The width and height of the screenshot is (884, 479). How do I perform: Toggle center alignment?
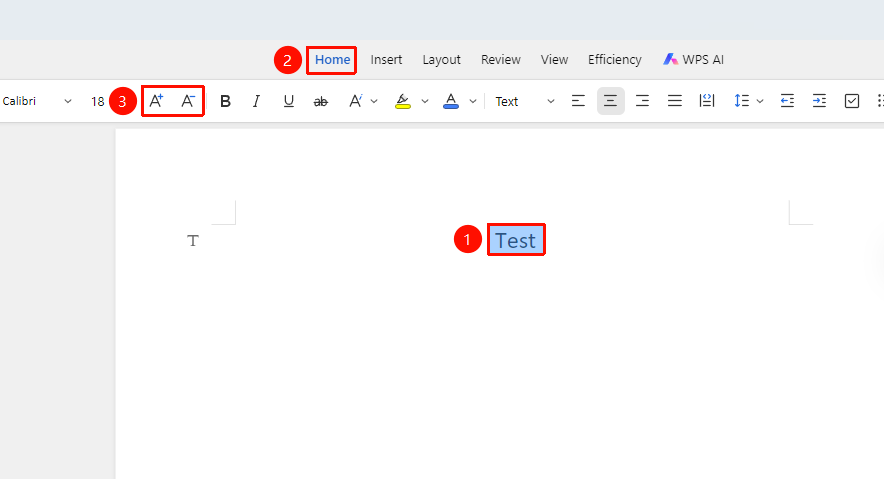pyautogui.click(x=611, y=101)
